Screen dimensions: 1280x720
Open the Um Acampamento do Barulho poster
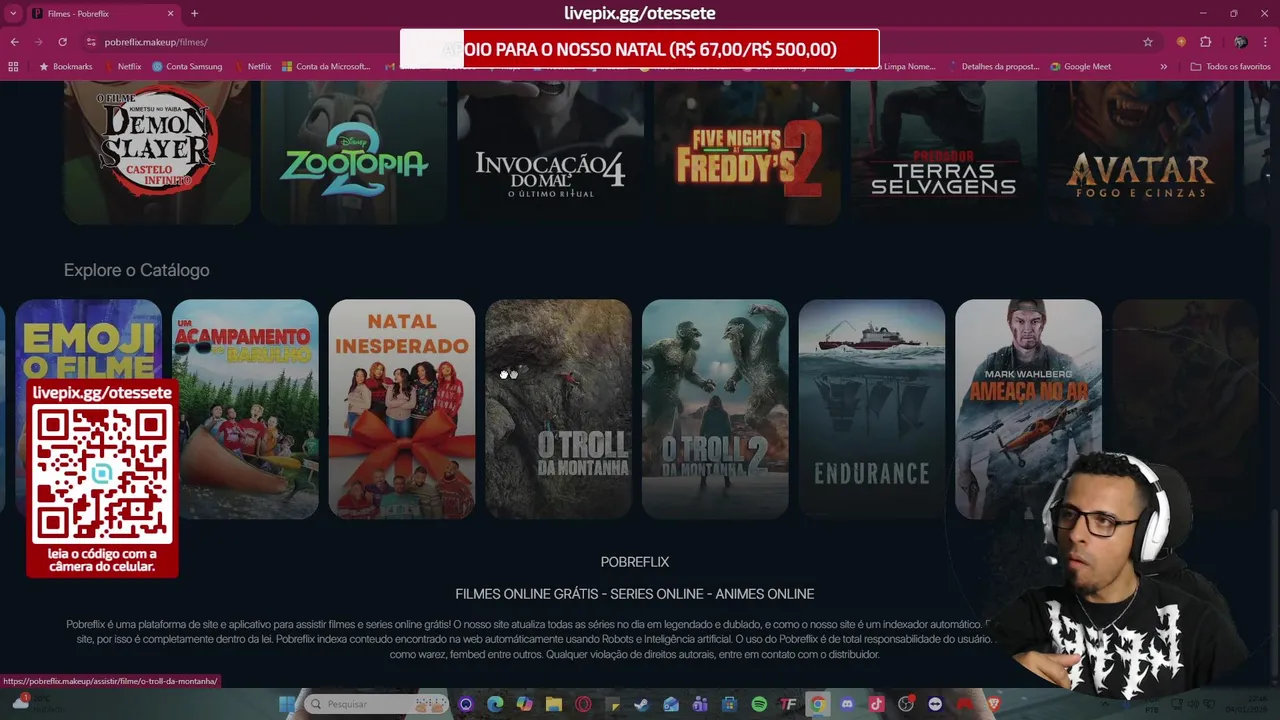(x=245, y=409)
